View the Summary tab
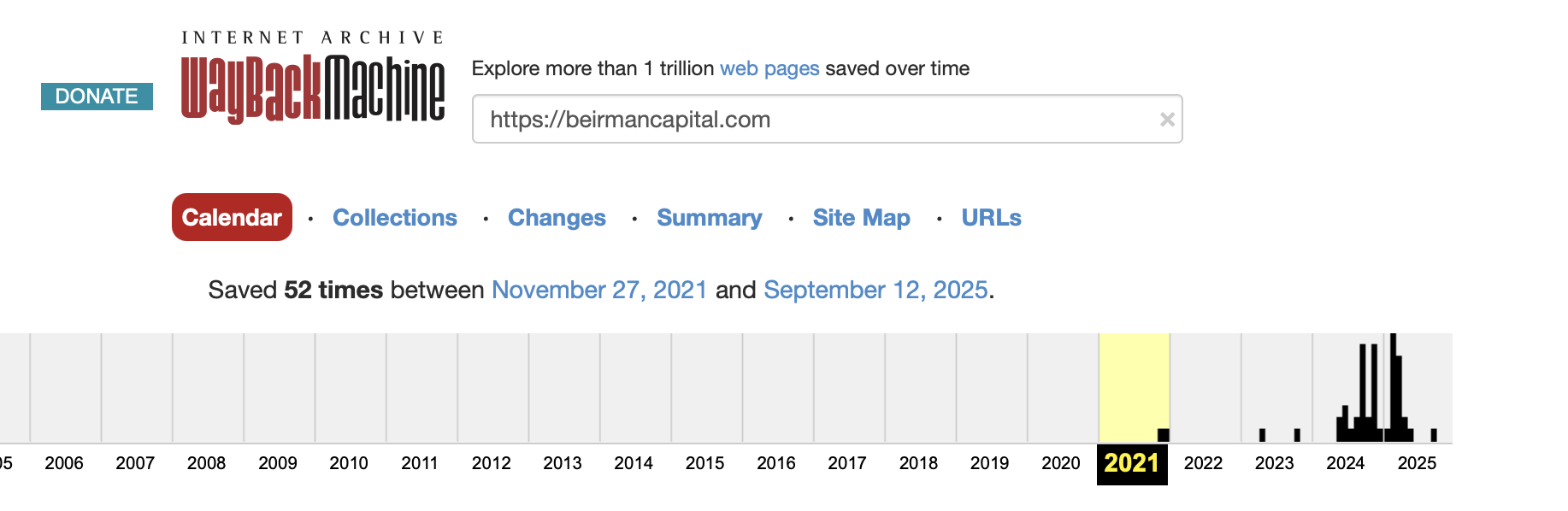Image resolution: width=1568 pixels, height=511 pixels. pos(710,218)
